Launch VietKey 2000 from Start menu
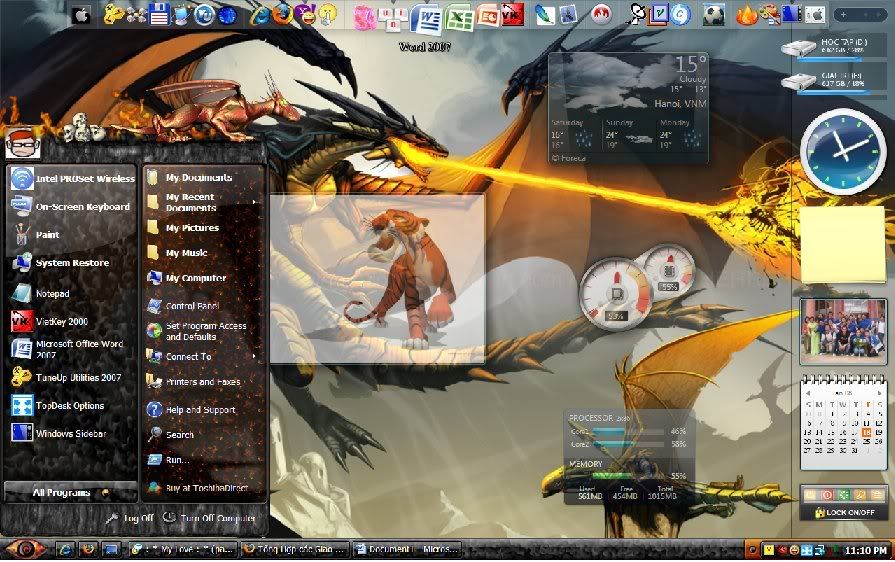895x562 pixels. pyautogui.click(x=61, y=322)
